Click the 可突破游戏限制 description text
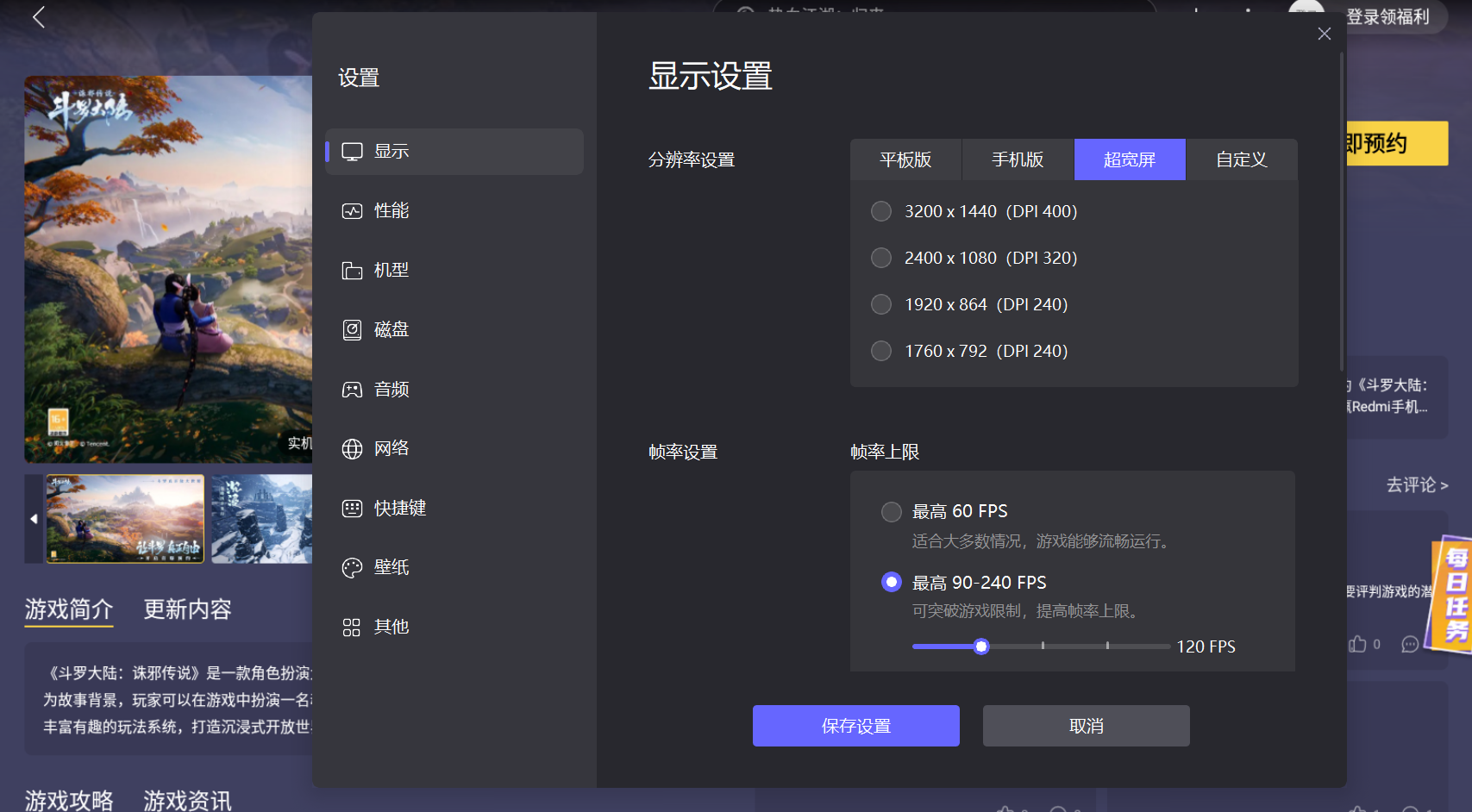Screen dimensions: 1472x812 pos(1027,611)
